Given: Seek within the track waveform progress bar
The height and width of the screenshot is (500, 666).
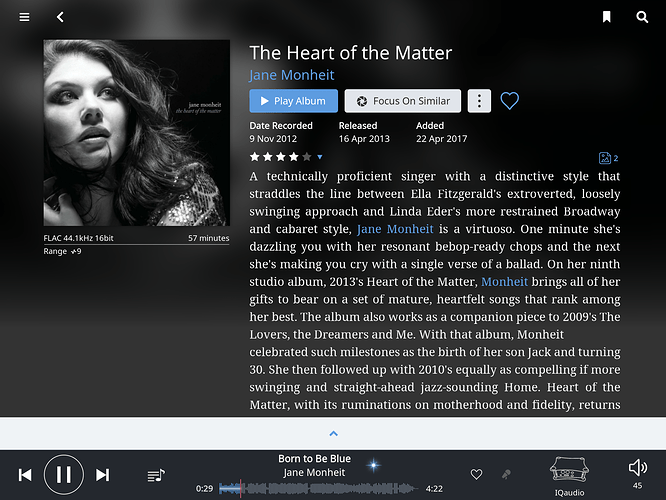Looking at the screenshot, I should [x=318, y=489].
